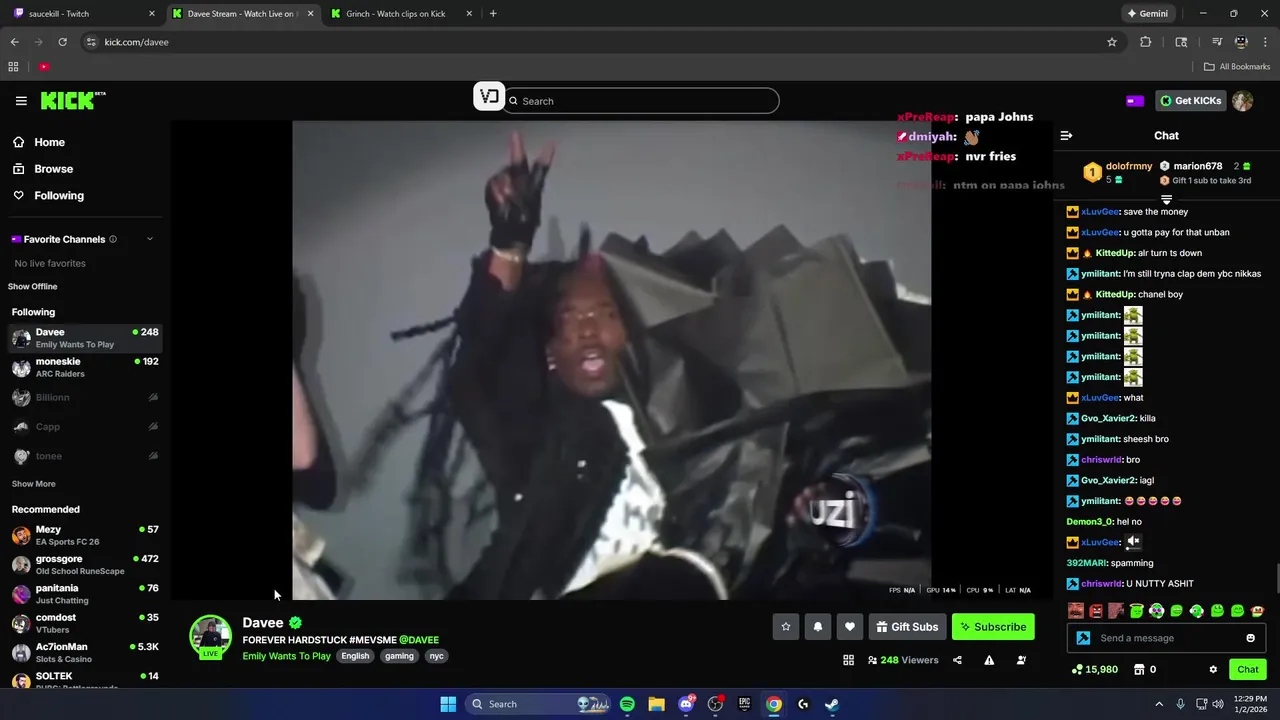Open the comdost recommended channel

click(x=85, y=623)
